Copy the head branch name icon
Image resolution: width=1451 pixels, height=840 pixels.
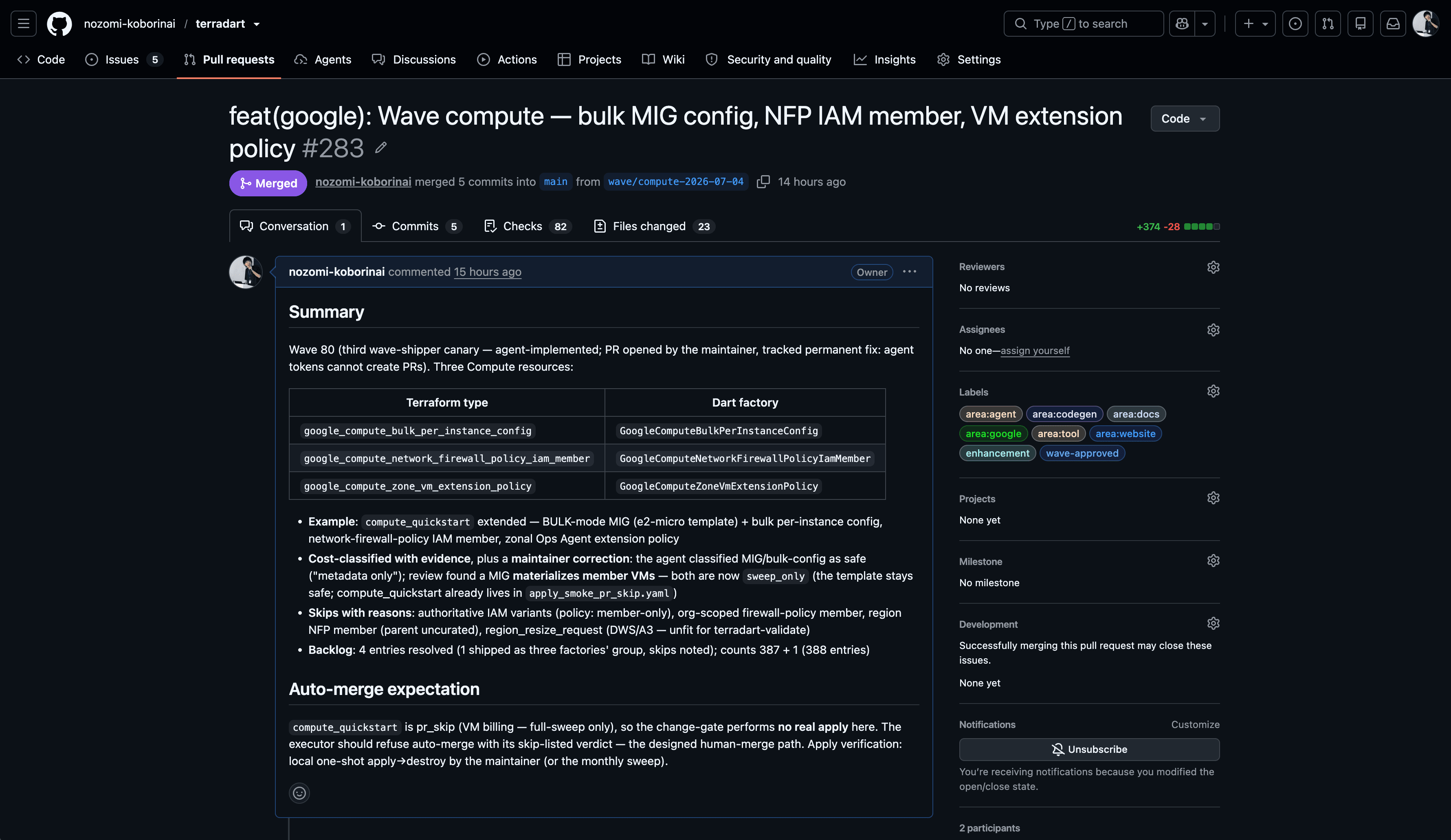click(x=763, y=182)
